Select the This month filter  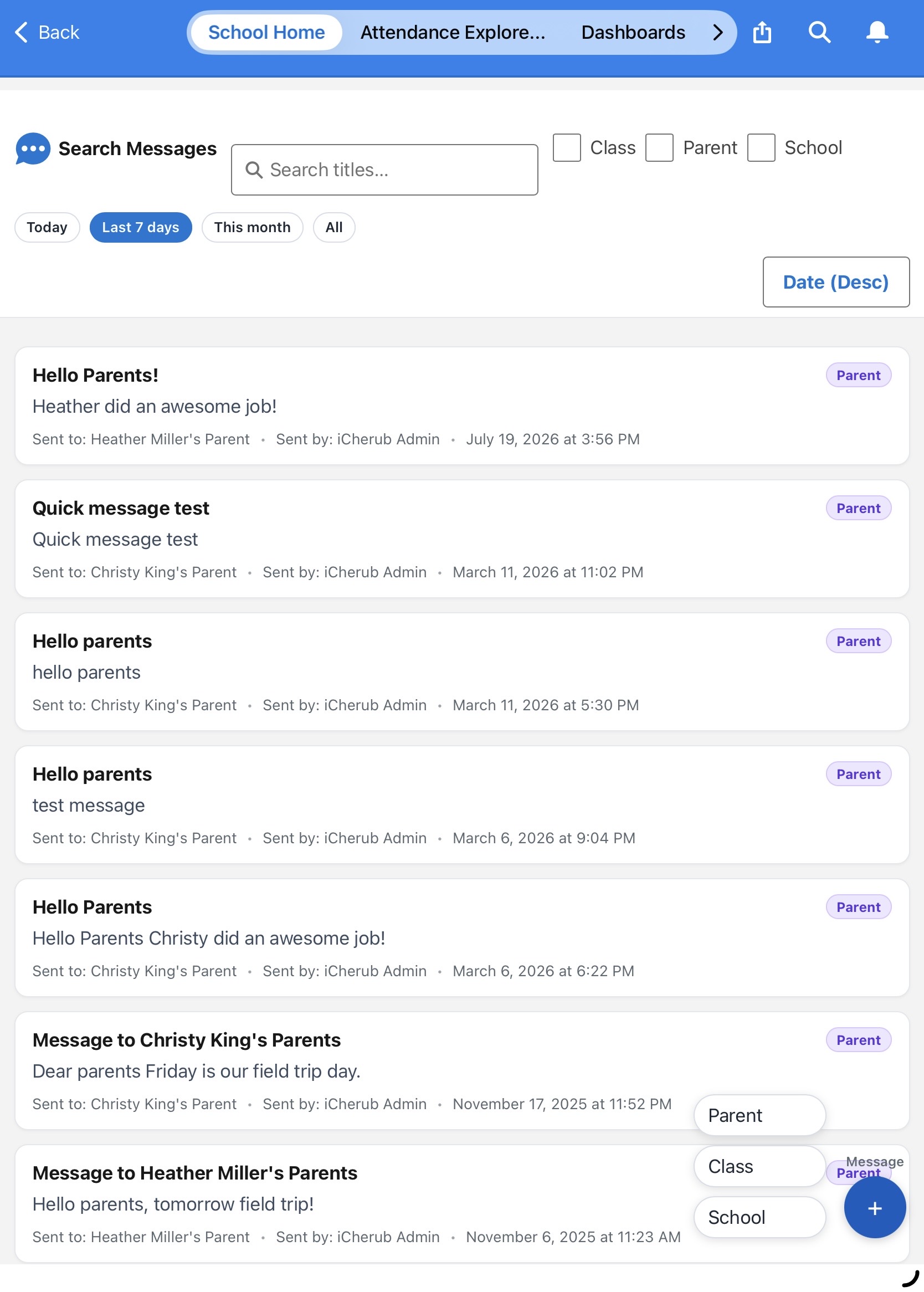(x=252, y=228)
